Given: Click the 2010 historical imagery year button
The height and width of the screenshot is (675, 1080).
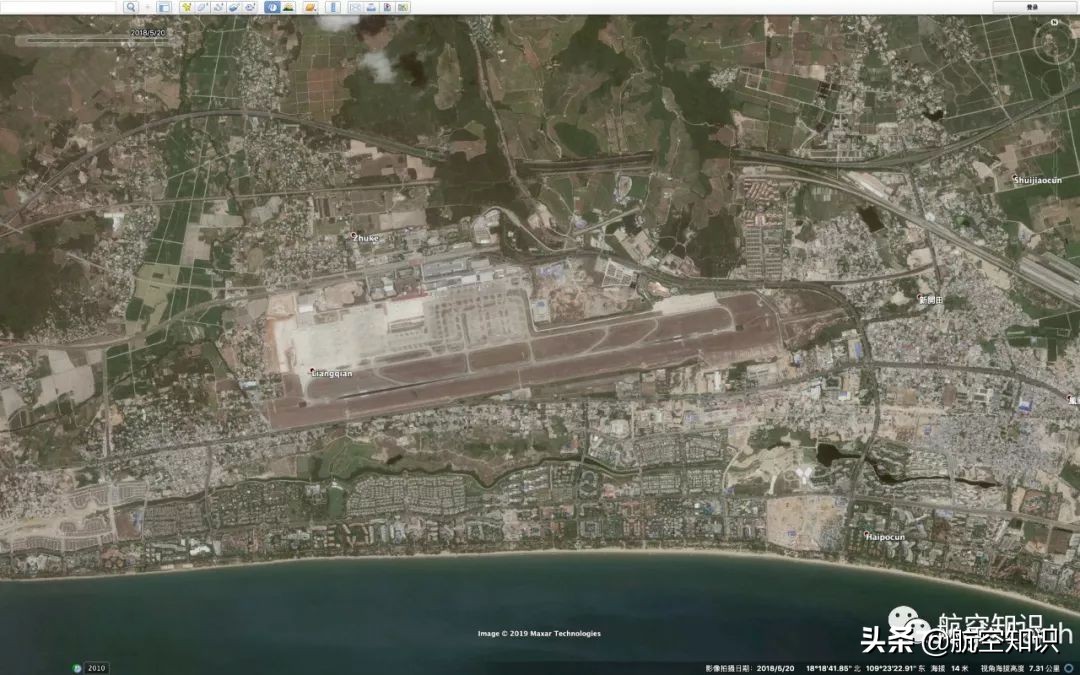Looking at the screenshot, I should (96, 668).
